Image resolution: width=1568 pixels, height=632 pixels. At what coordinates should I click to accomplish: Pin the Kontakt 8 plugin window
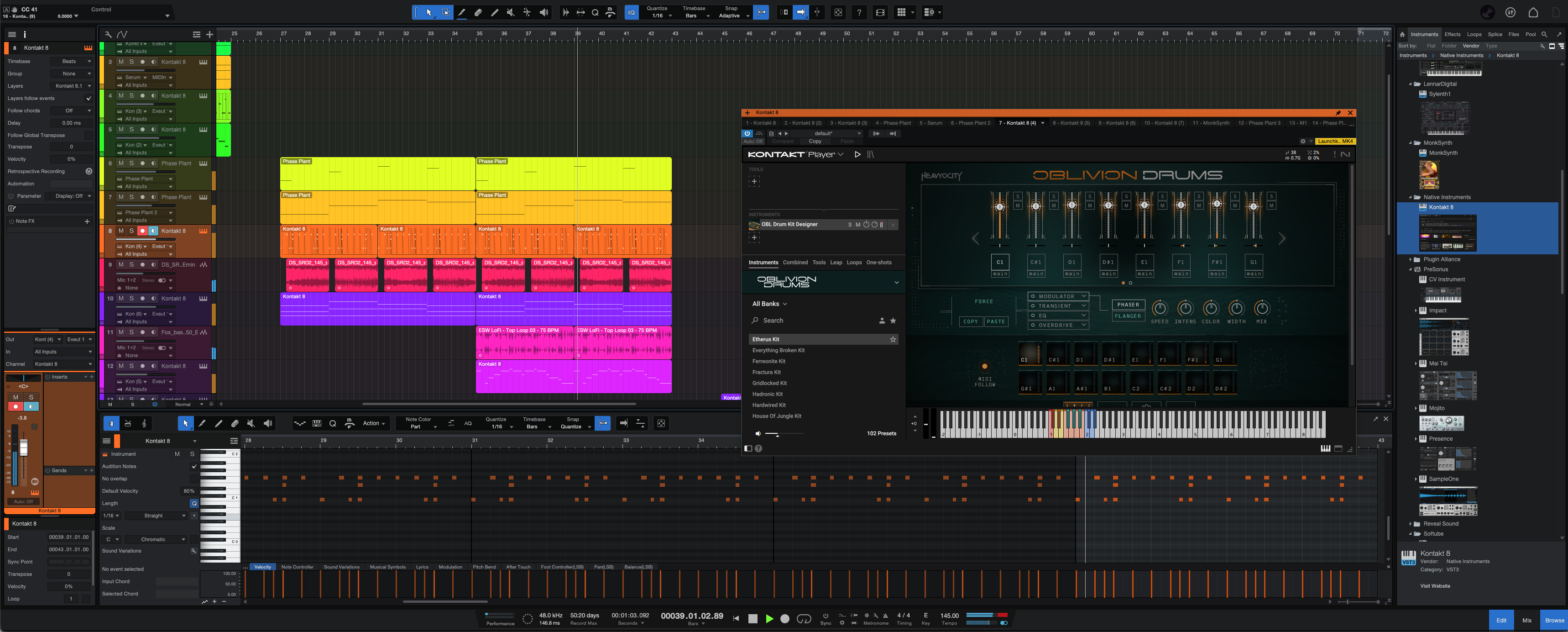click(1338, 113)
